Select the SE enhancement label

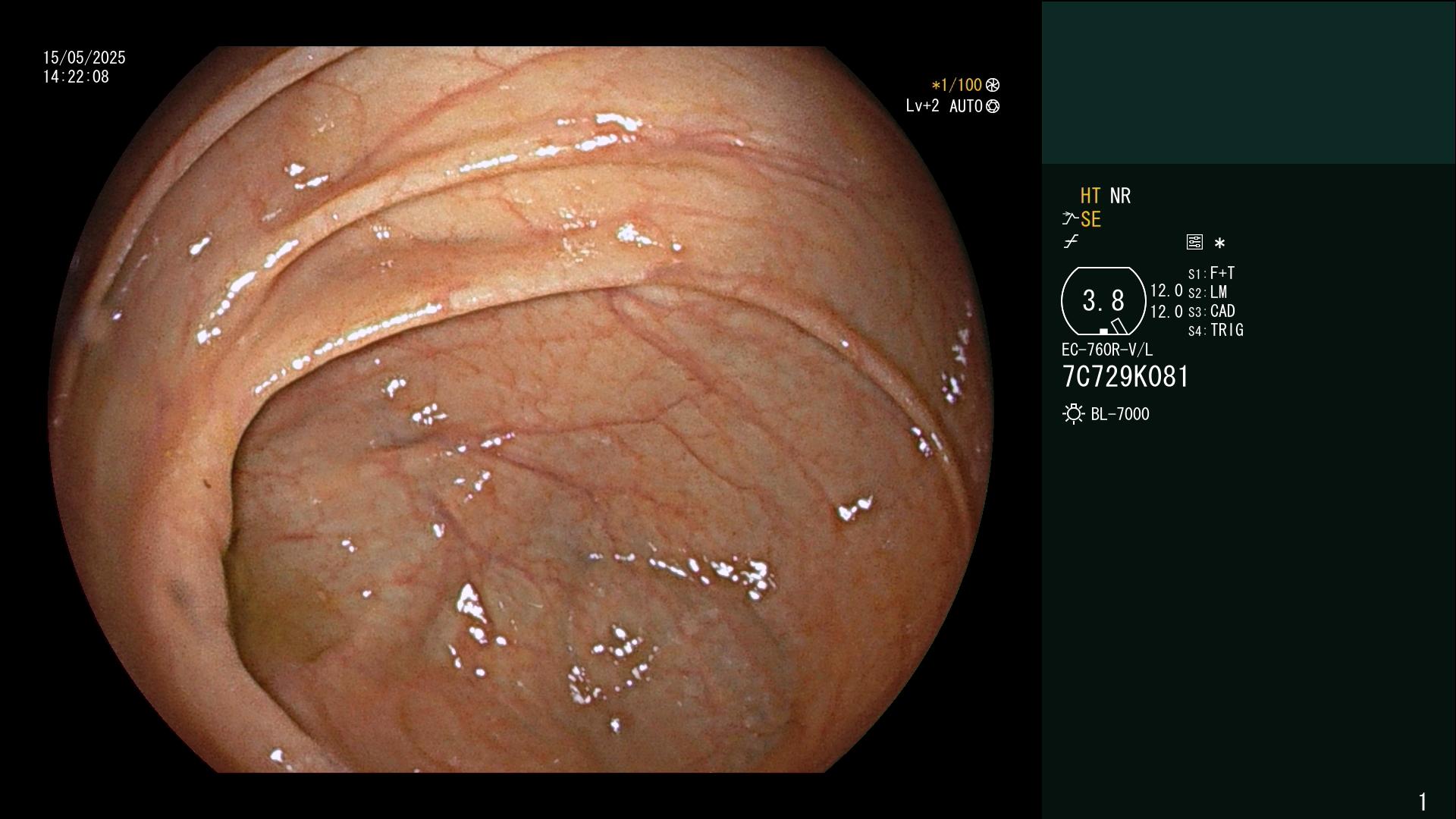pos(1090,220)
